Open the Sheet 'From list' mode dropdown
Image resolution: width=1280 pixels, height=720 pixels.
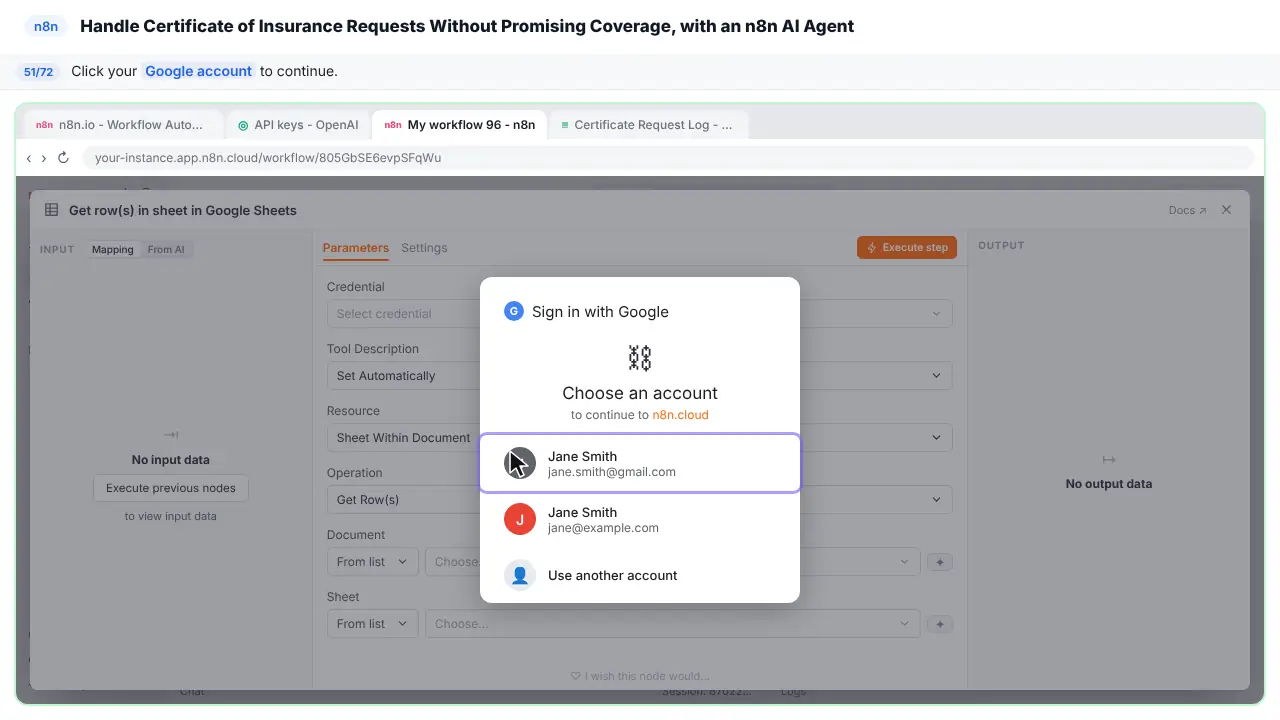[x=372, y=624]
